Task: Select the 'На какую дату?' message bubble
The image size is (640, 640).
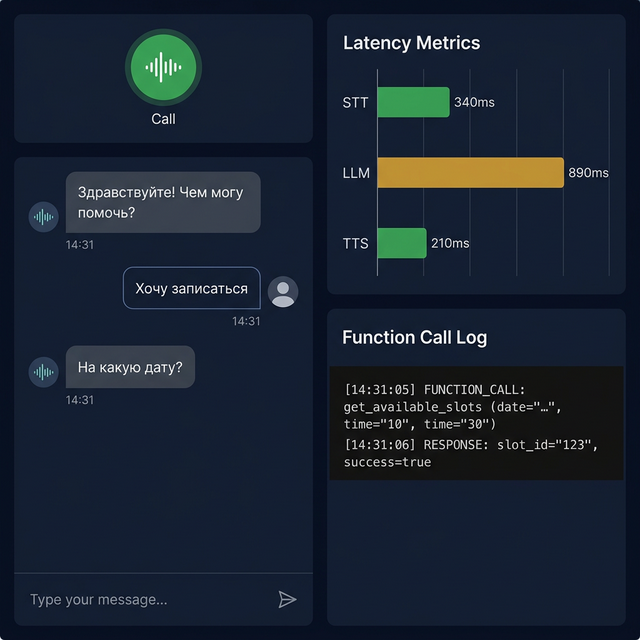Action: (x=130, y=367)
